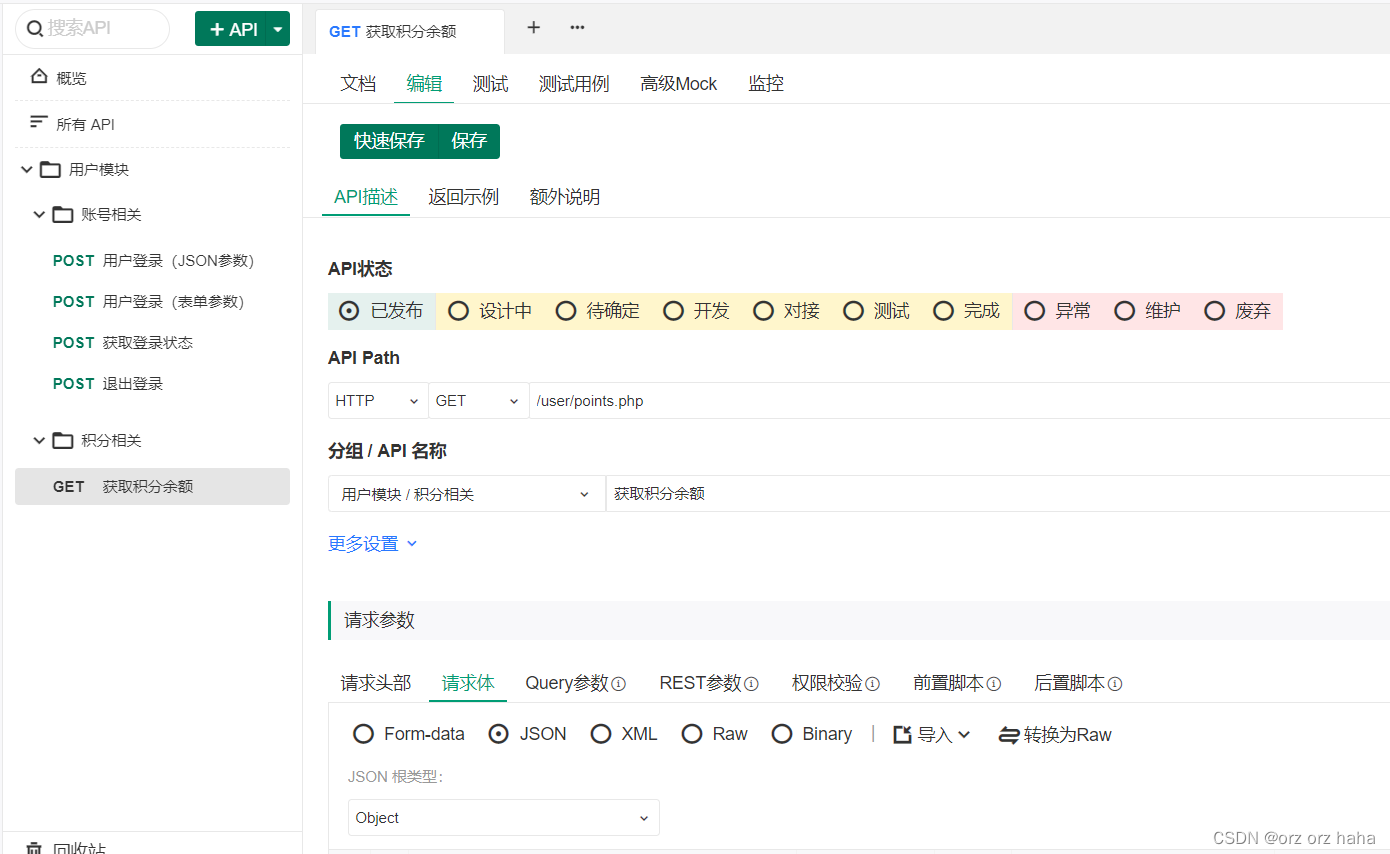Switch to the 文档 tab
This screenshot has width=1390, height=854.
pos(358,84)
